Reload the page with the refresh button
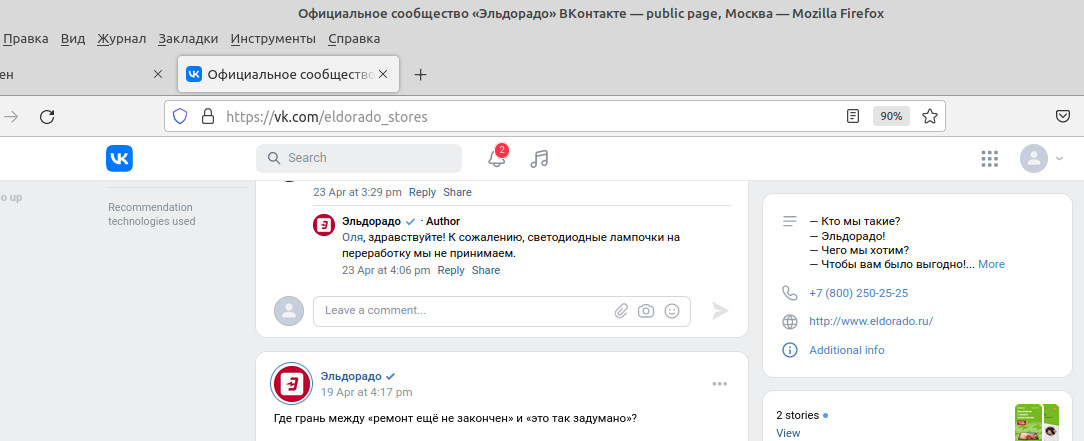 point(47,117)
